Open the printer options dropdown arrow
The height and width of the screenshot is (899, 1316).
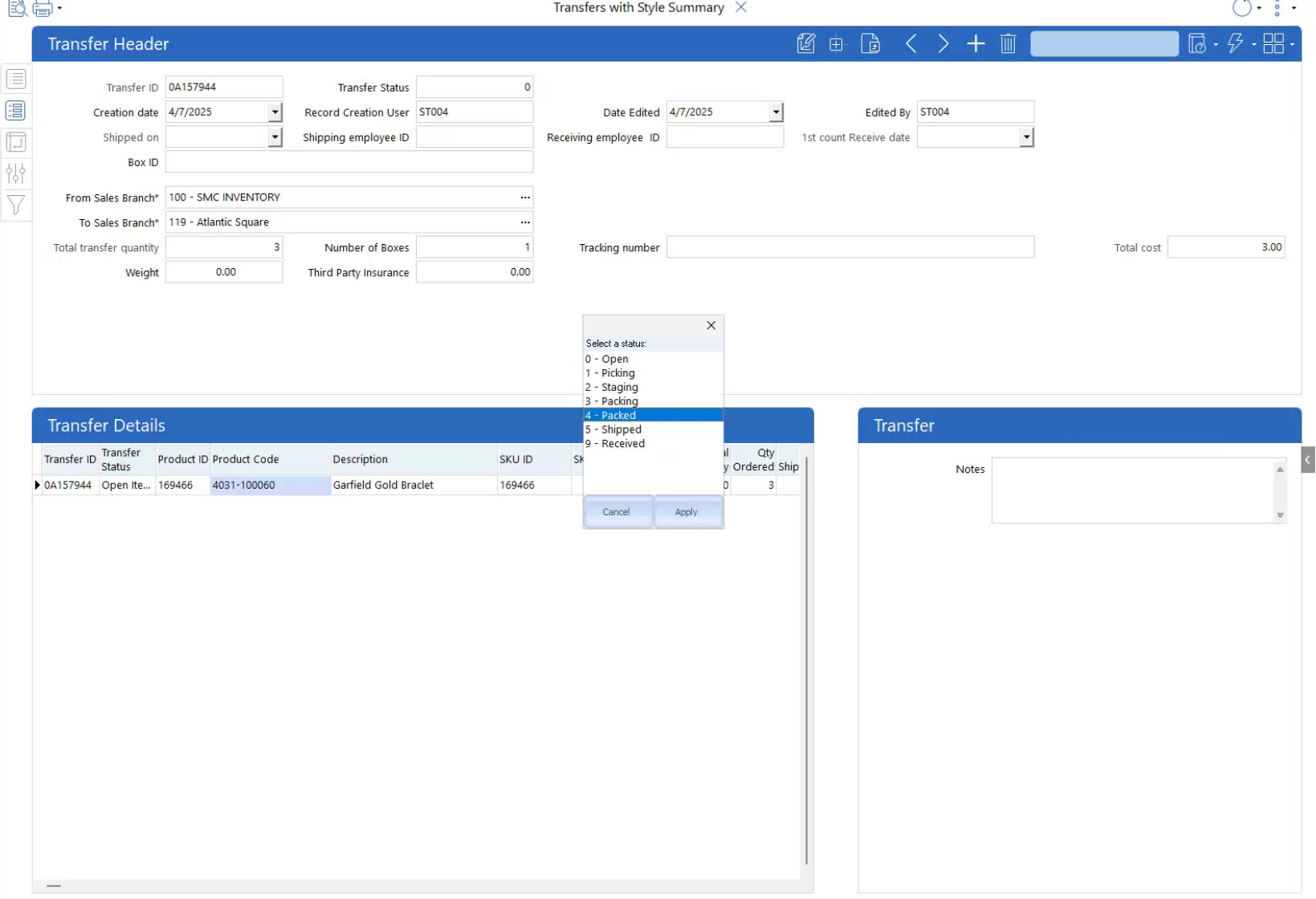click(59, 9)
